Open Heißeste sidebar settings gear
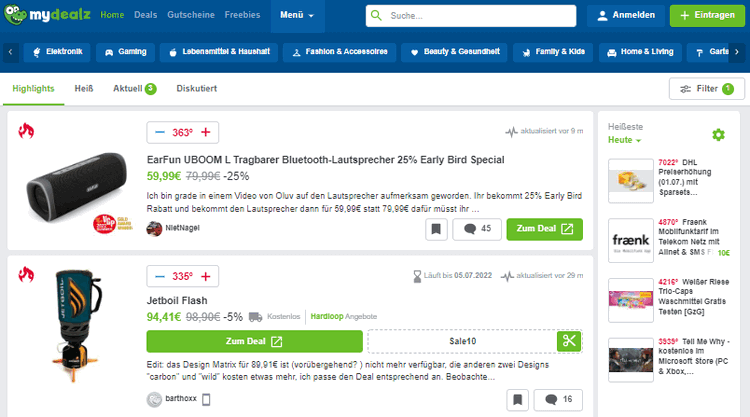Image resolution: width=750 pixels, height=417 pixels. (x=718, y=135)
